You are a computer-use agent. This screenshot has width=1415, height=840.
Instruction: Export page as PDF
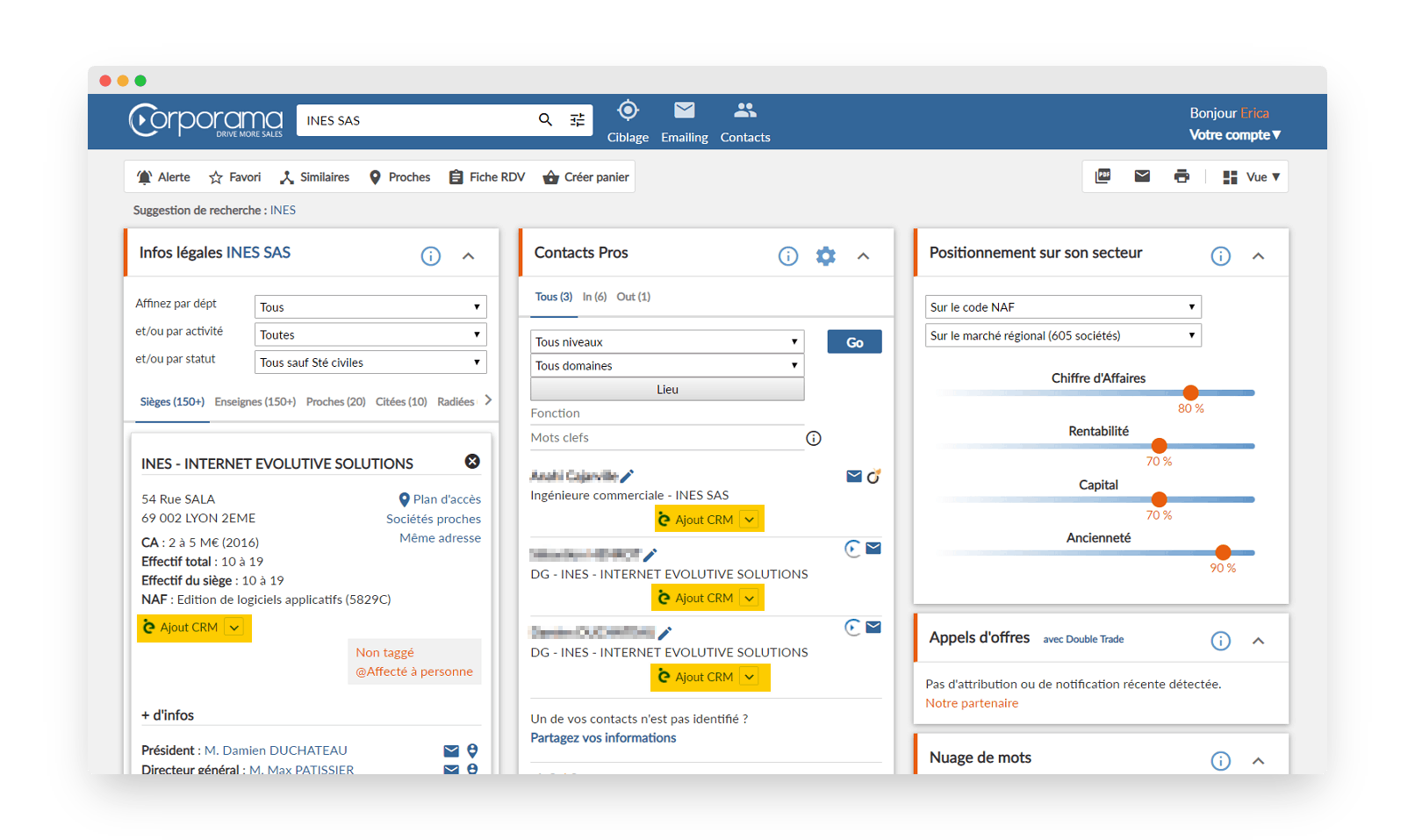(x=1103, y=176)
